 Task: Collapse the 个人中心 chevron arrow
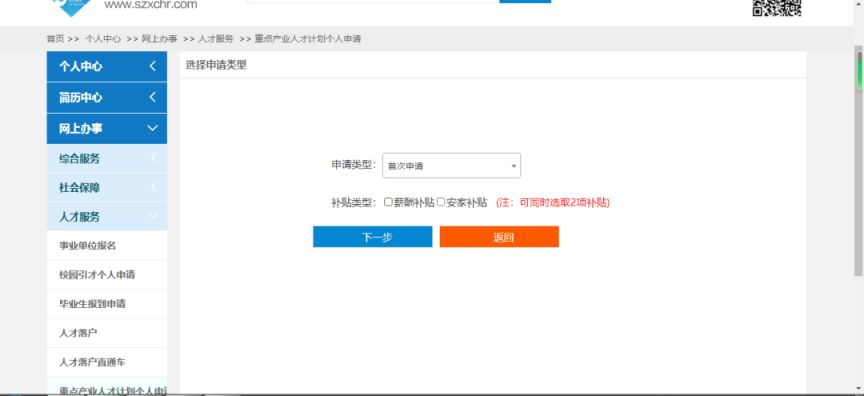153,67
